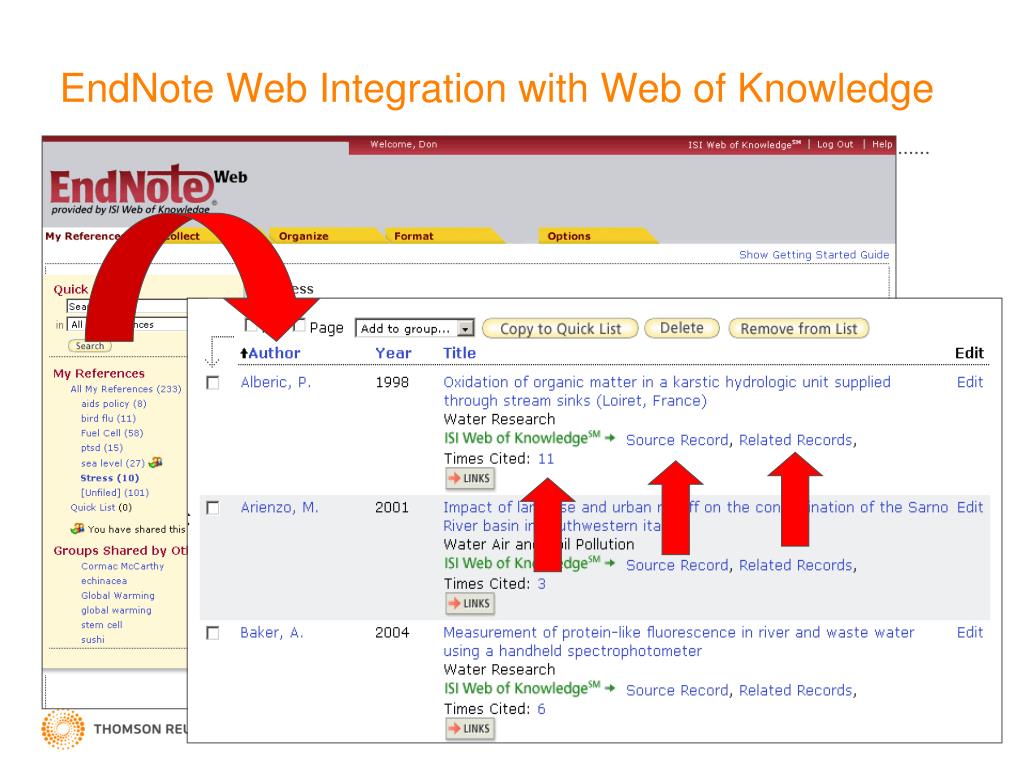Open Show Getting Started Guide
This screenshot has width=1024, height=768.
click(814, 255)
